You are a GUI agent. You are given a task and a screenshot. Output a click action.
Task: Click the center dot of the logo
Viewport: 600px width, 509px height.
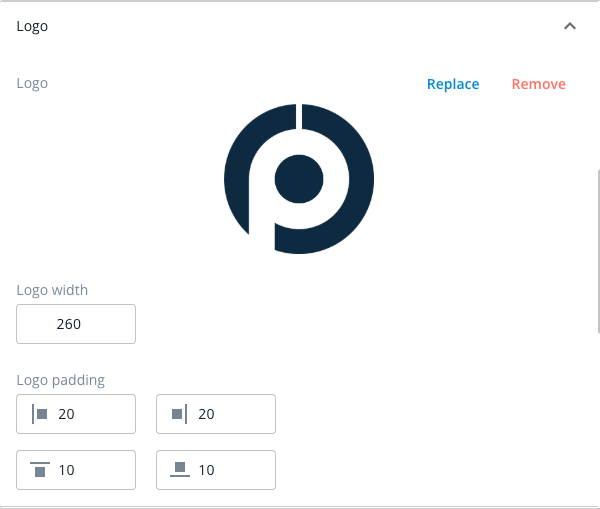(x=299, y=179)
